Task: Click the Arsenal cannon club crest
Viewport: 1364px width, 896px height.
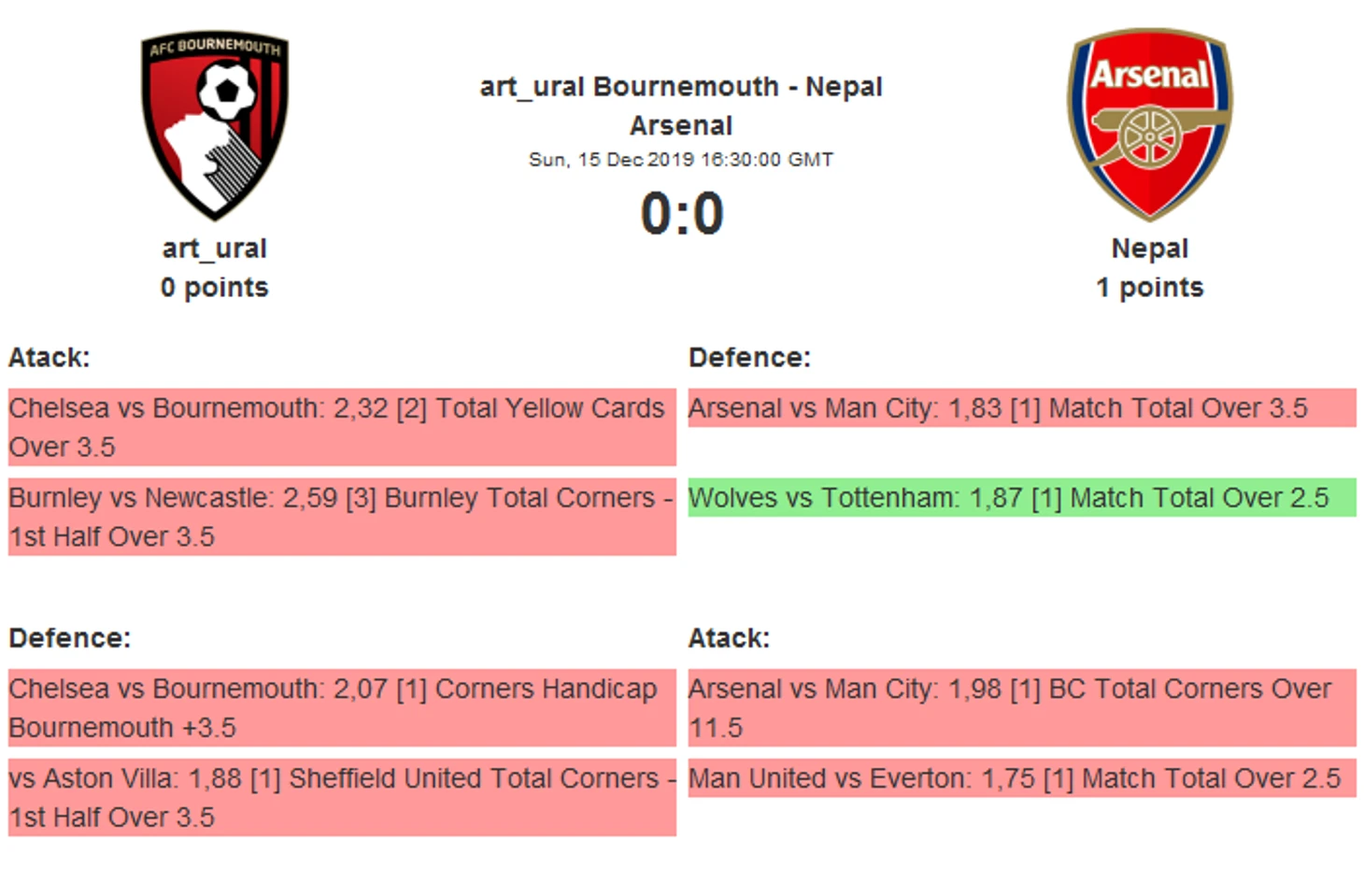Action: coord(1149,123)
